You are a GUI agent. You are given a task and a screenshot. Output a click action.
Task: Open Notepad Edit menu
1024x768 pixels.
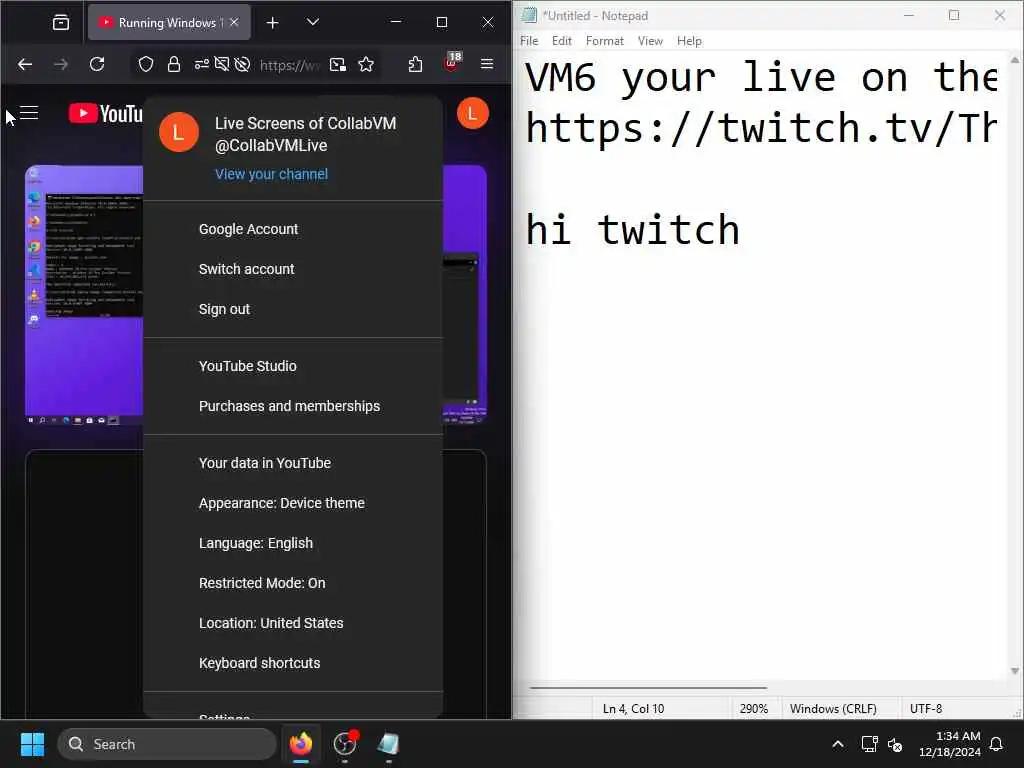point(562,40)
